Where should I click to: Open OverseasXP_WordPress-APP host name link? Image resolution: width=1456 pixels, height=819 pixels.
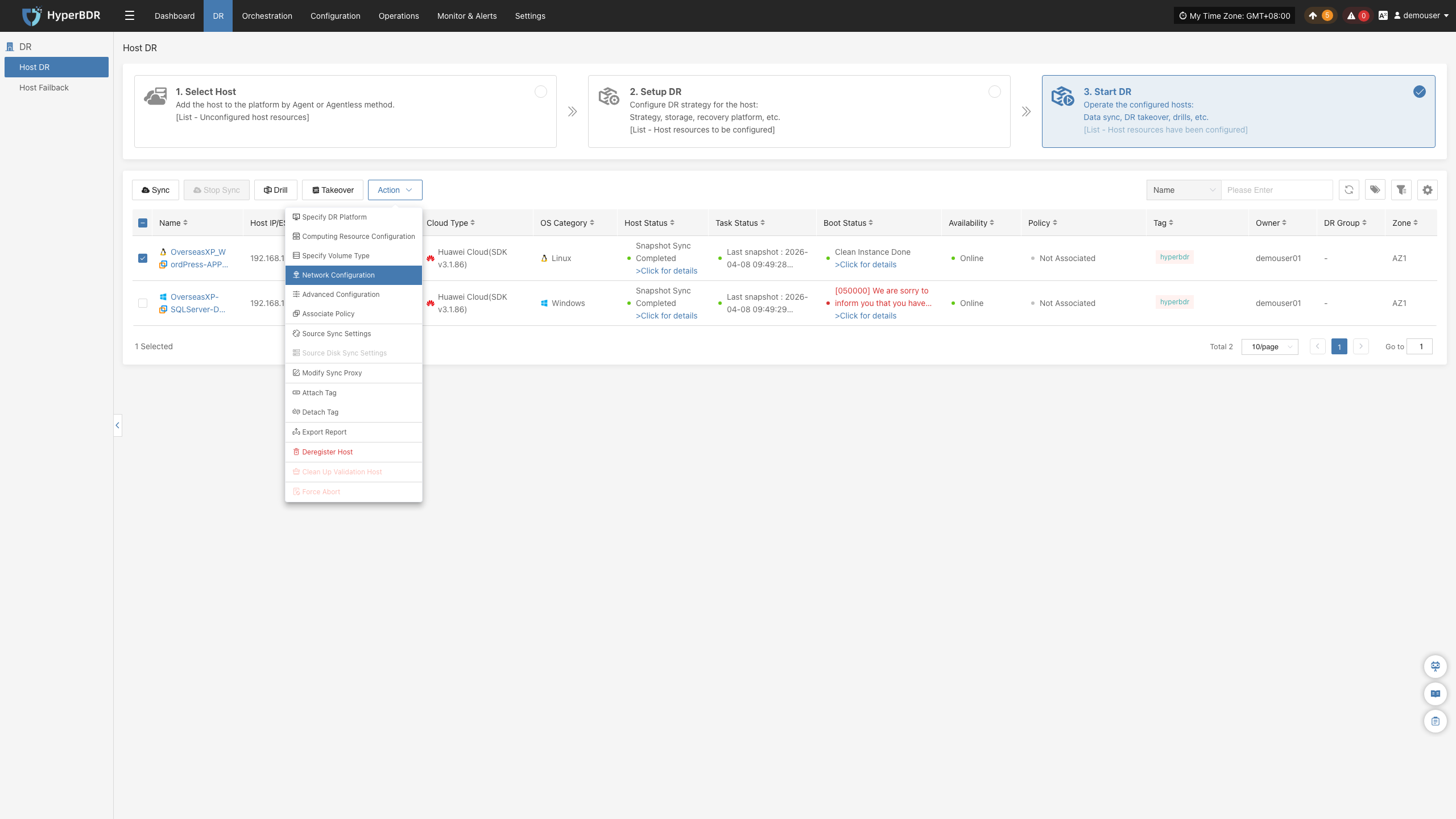pyautogui.click(x=199, y=258)
